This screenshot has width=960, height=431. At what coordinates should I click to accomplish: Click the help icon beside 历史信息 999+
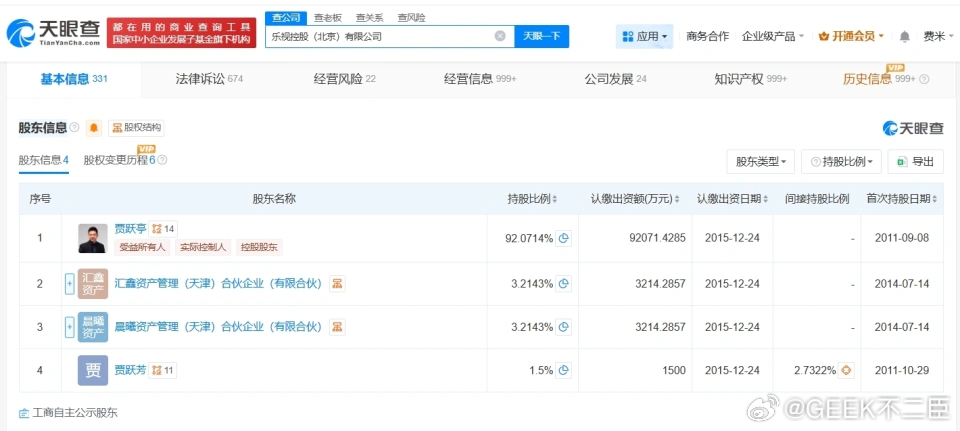pos(924,79)
